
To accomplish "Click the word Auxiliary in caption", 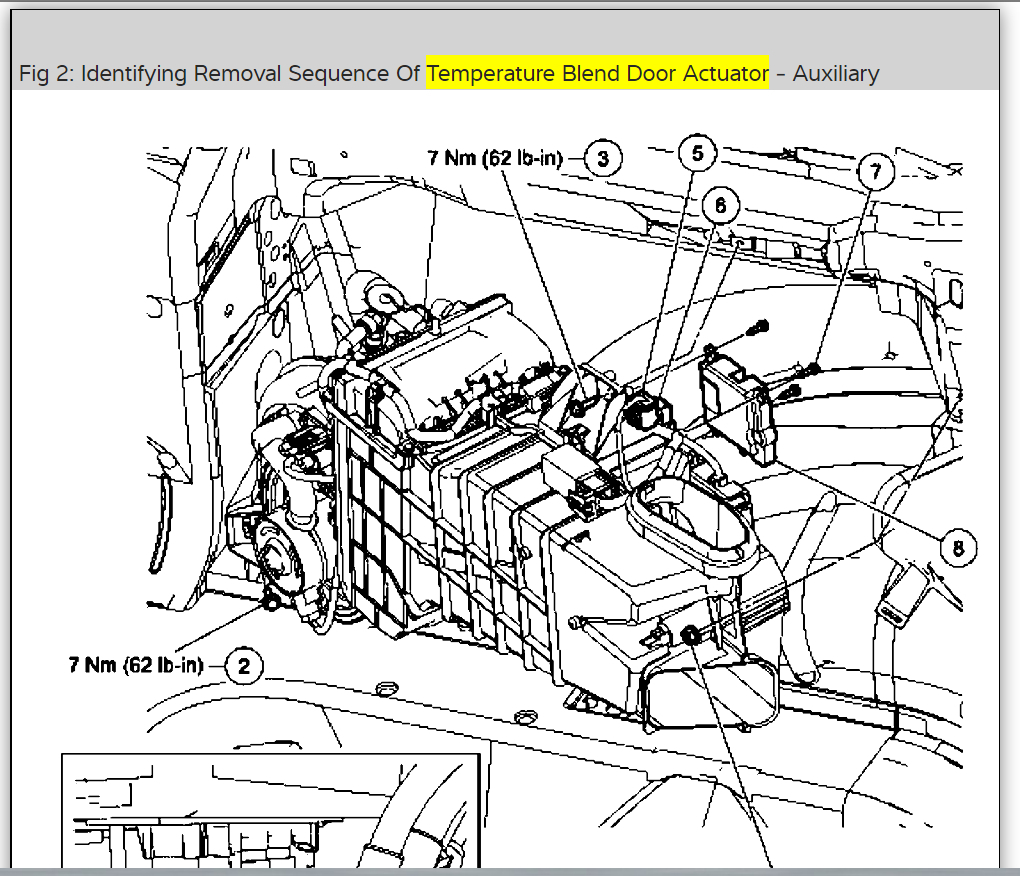I will 836,73.
